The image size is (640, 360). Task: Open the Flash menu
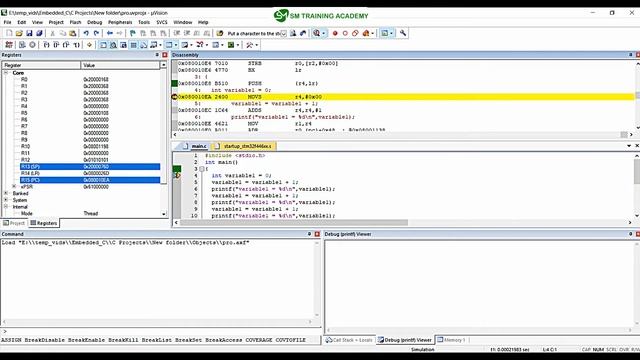pos(75,22)
